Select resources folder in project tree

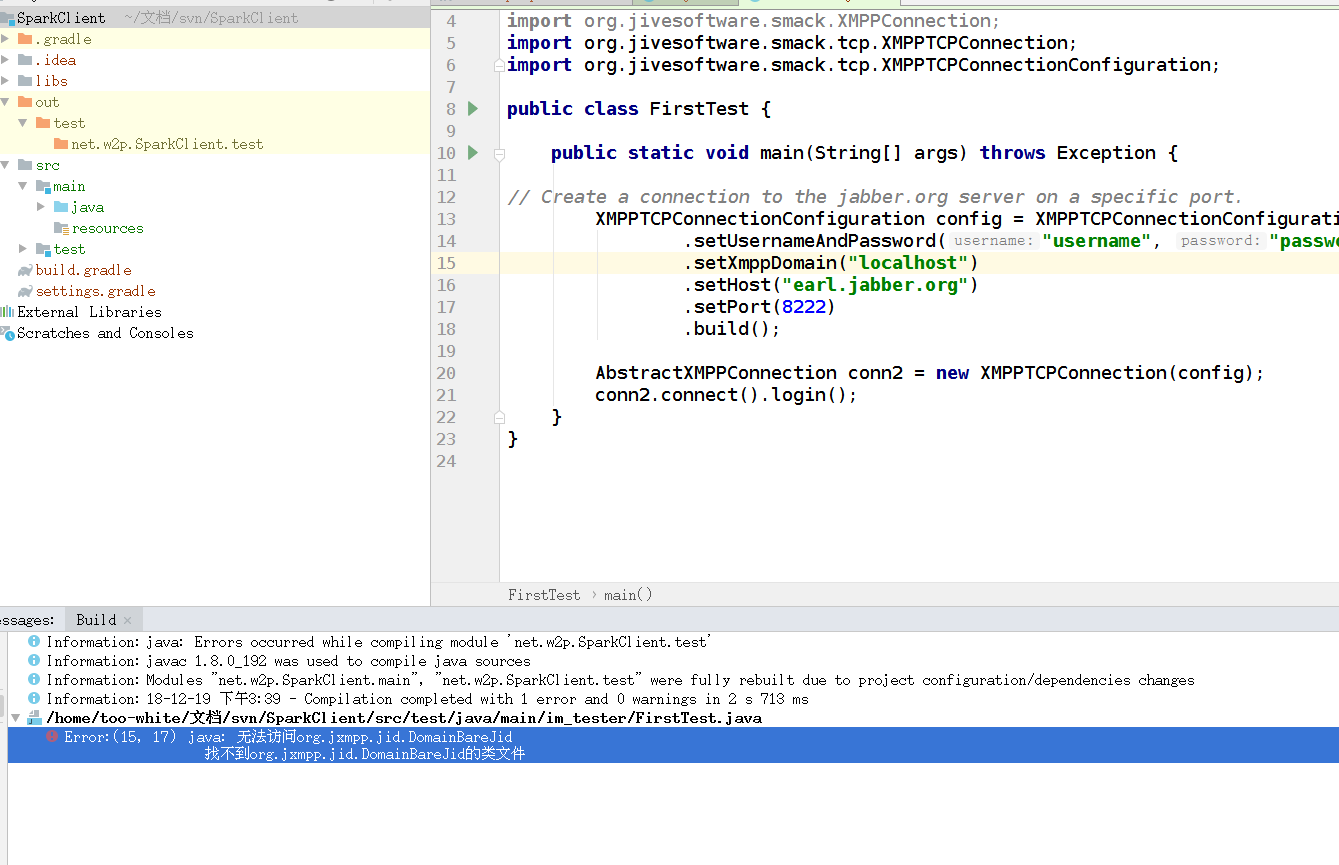coord(107,228)
